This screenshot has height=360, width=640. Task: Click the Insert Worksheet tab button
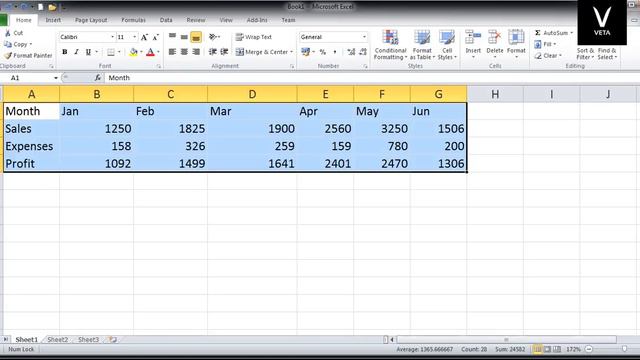click(112, 340)
